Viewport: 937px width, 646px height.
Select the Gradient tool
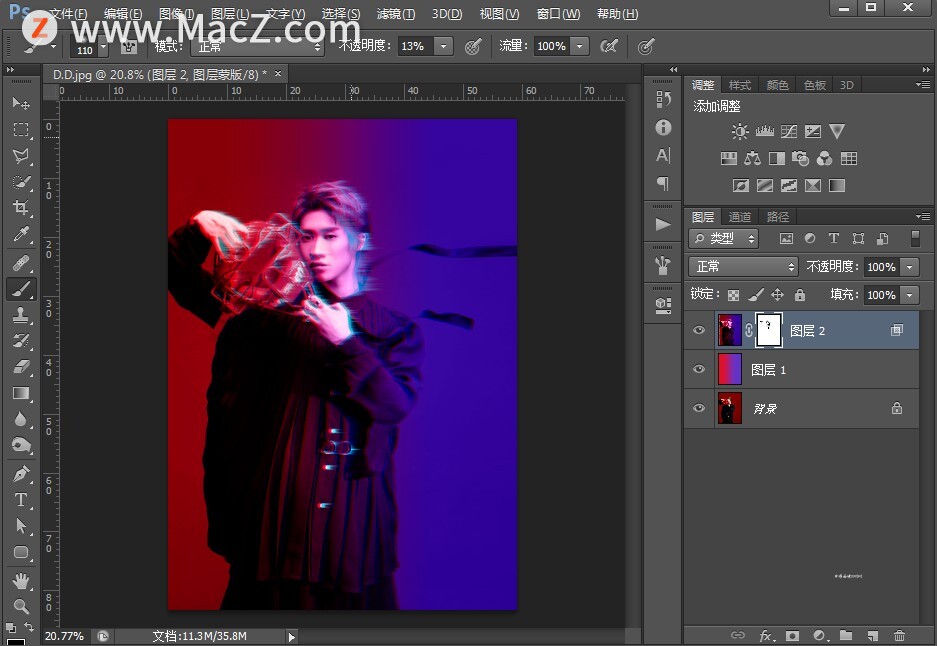21,393
